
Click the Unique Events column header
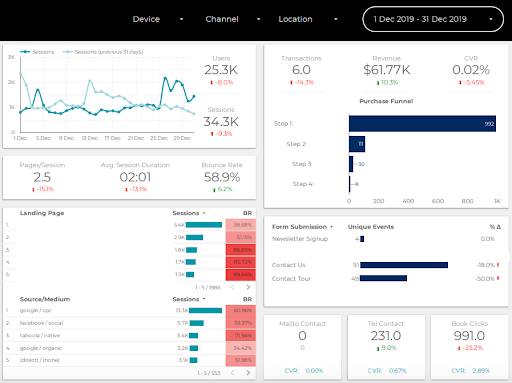[371, 227]
